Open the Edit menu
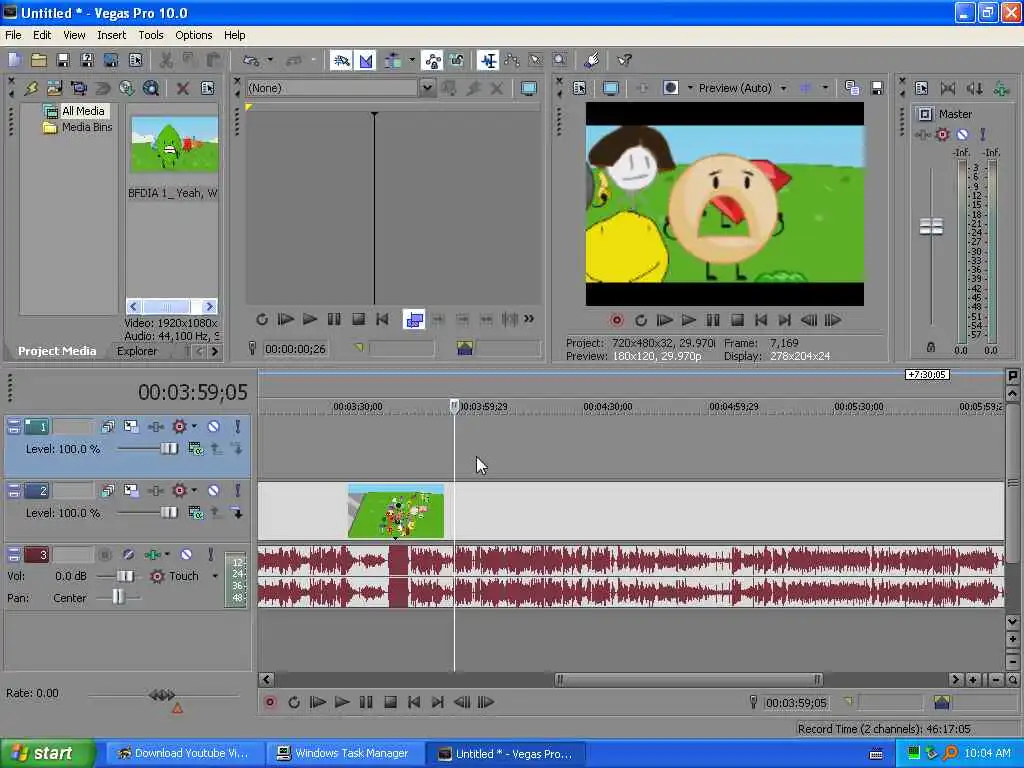The image size is (1024, 768). coord(42,35)
